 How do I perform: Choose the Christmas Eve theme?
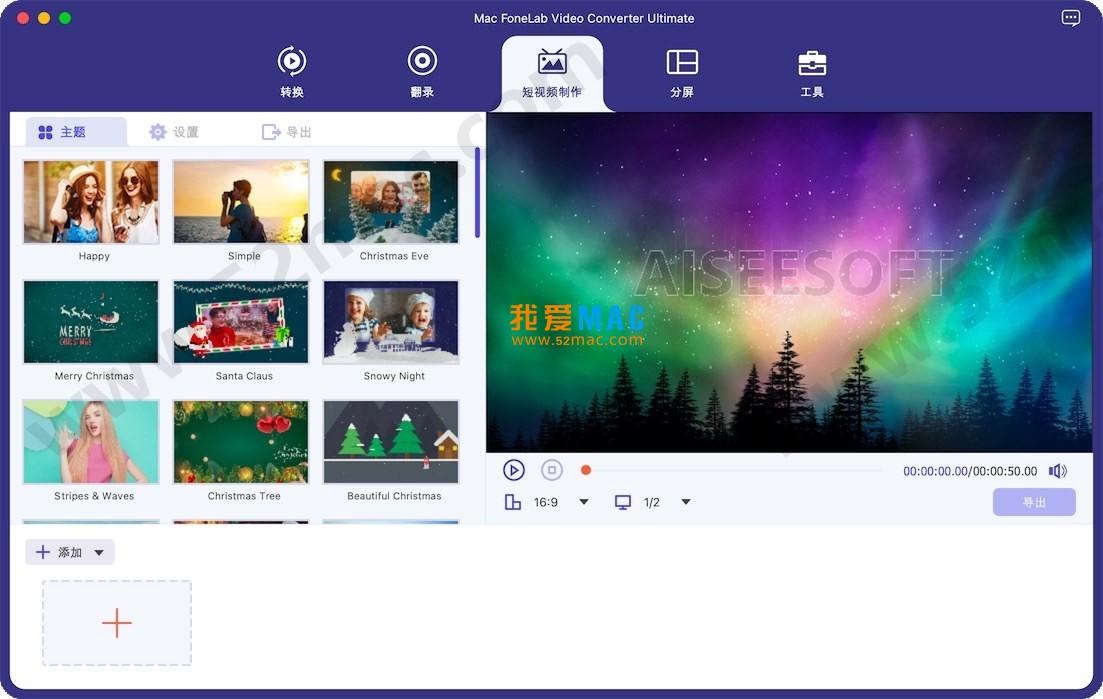coord(390,202)
